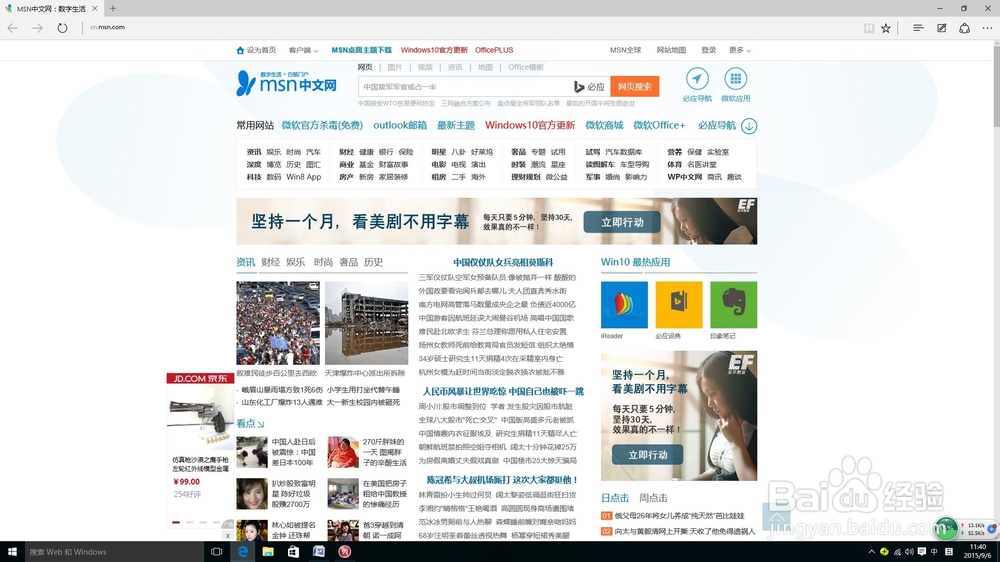The image size is (1000, 562).
Task: Open the 登录 login link
Action: pos(709,50)
